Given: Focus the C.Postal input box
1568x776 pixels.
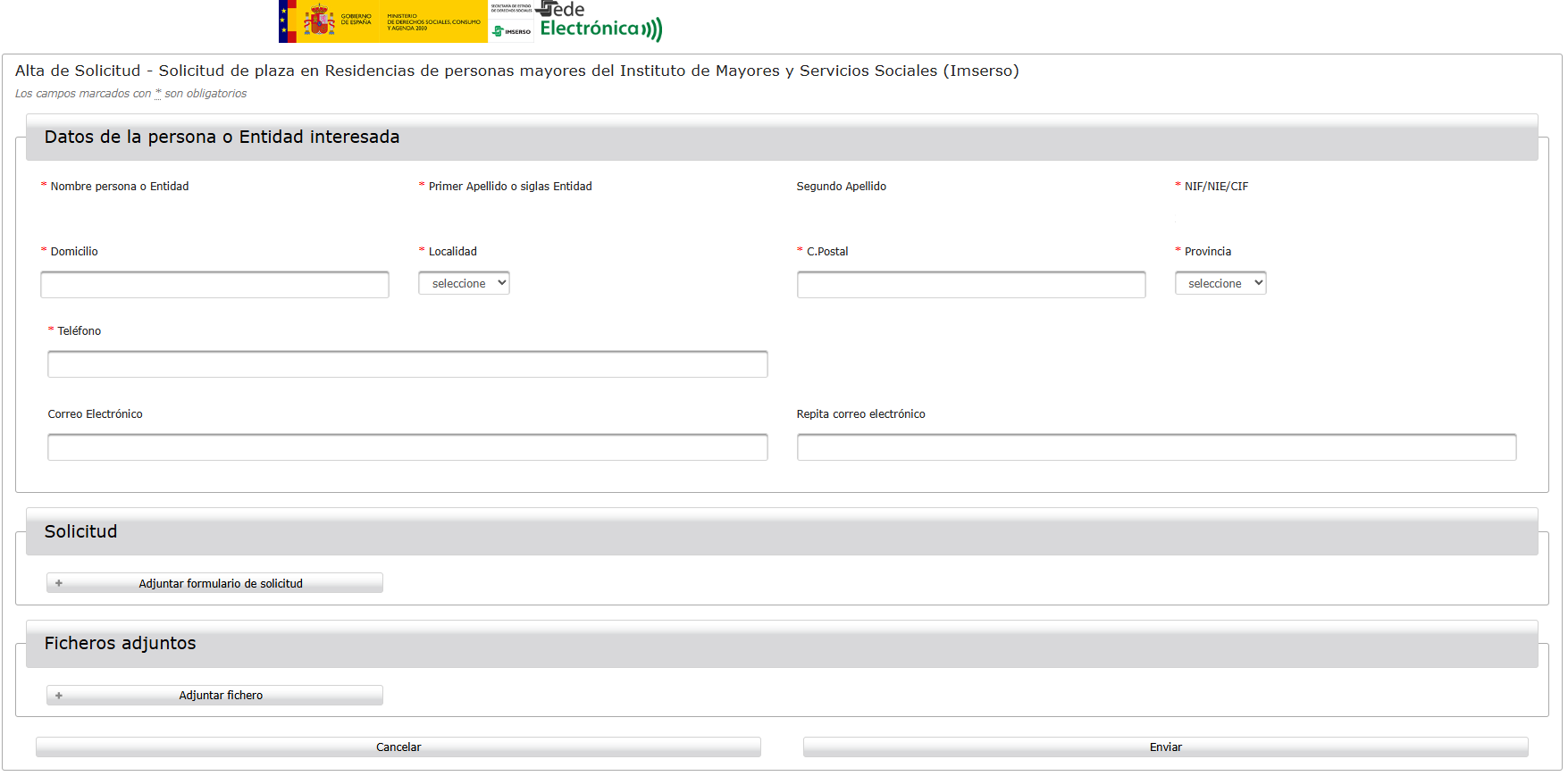Looking at the screenshot, I should tap(970, 285).
